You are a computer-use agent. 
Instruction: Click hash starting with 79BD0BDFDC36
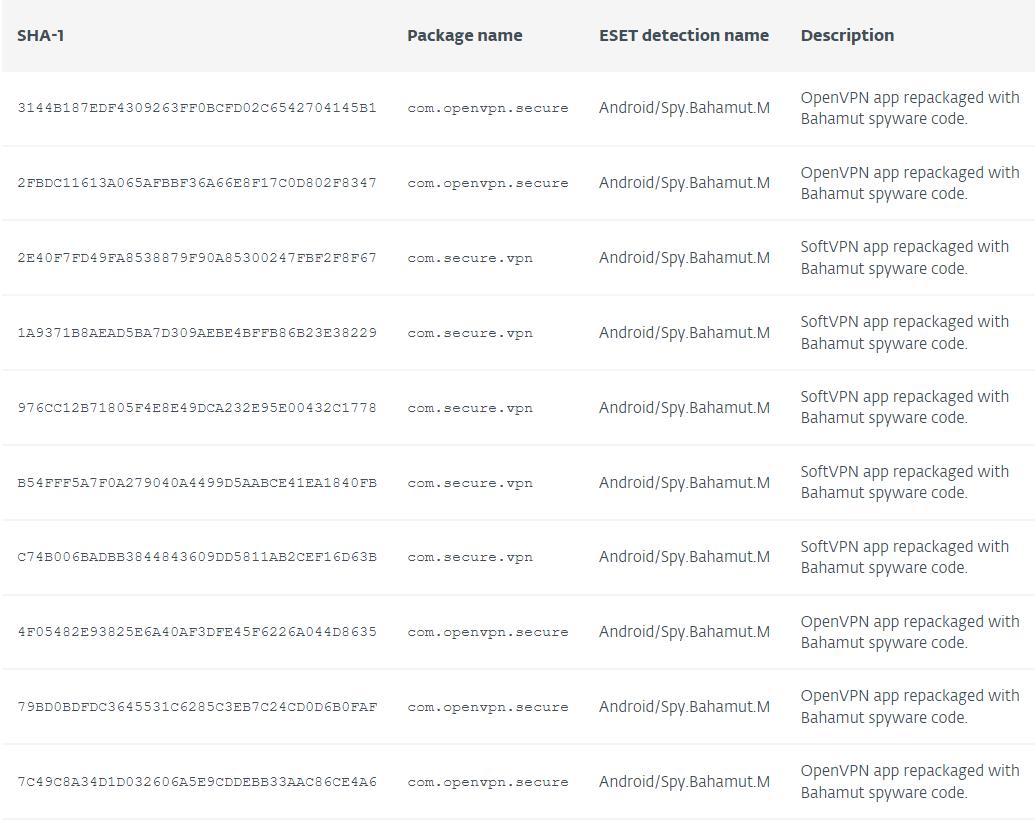click(196, 707)
